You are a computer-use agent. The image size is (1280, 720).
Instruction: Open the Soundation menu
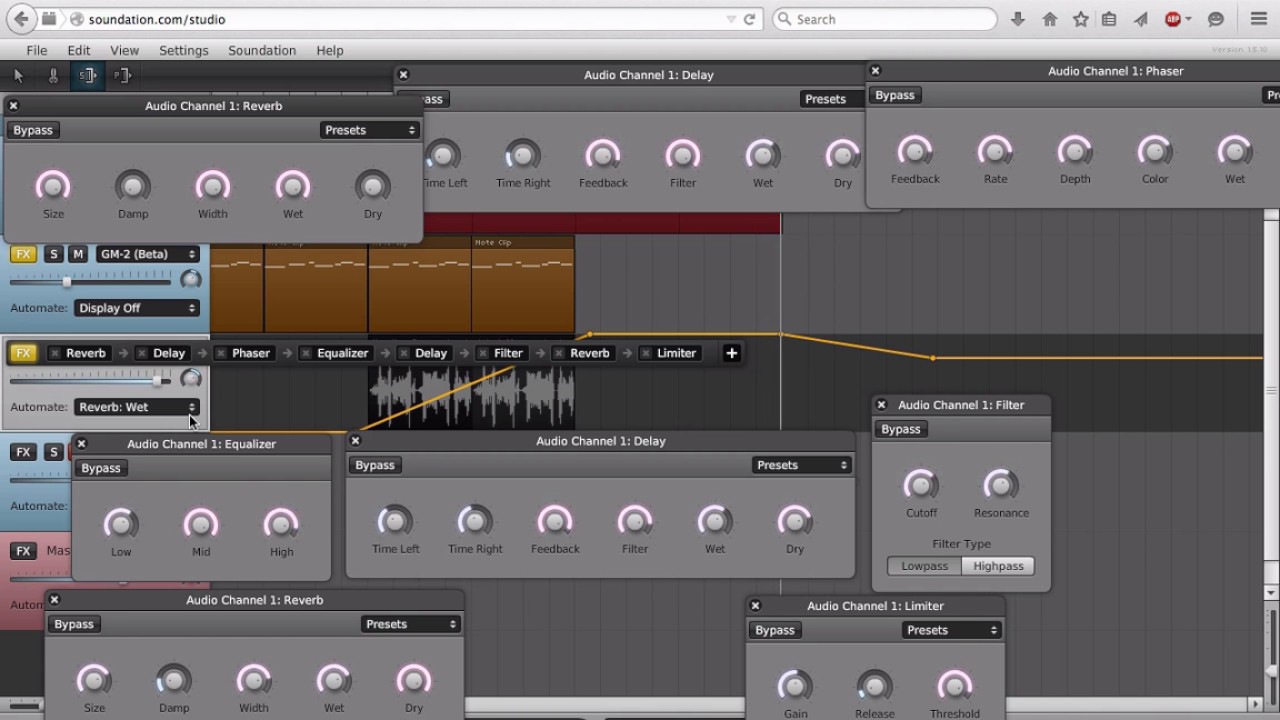point(262,50)
